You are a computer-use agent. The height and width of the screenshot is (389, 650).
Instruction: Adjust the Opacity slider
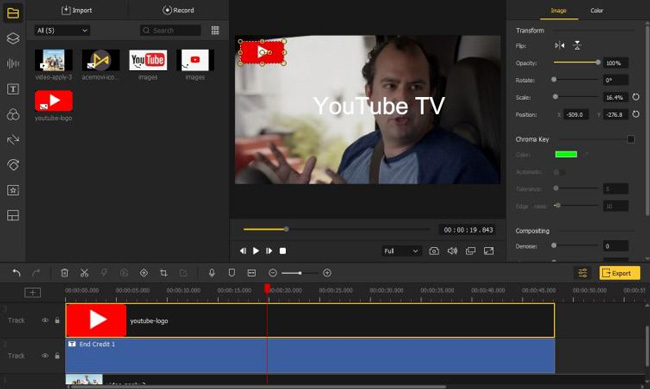coord(577,62)
